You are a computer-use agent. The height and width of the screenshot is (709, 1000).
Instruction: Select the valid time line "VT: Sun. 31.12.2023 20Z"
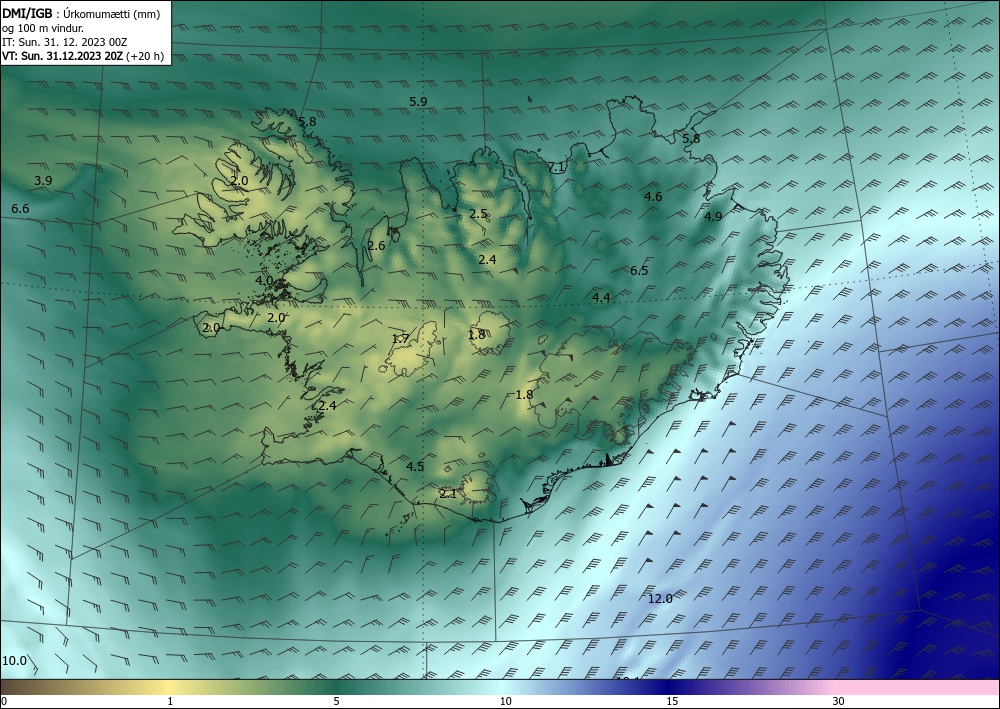coord(62,56)
